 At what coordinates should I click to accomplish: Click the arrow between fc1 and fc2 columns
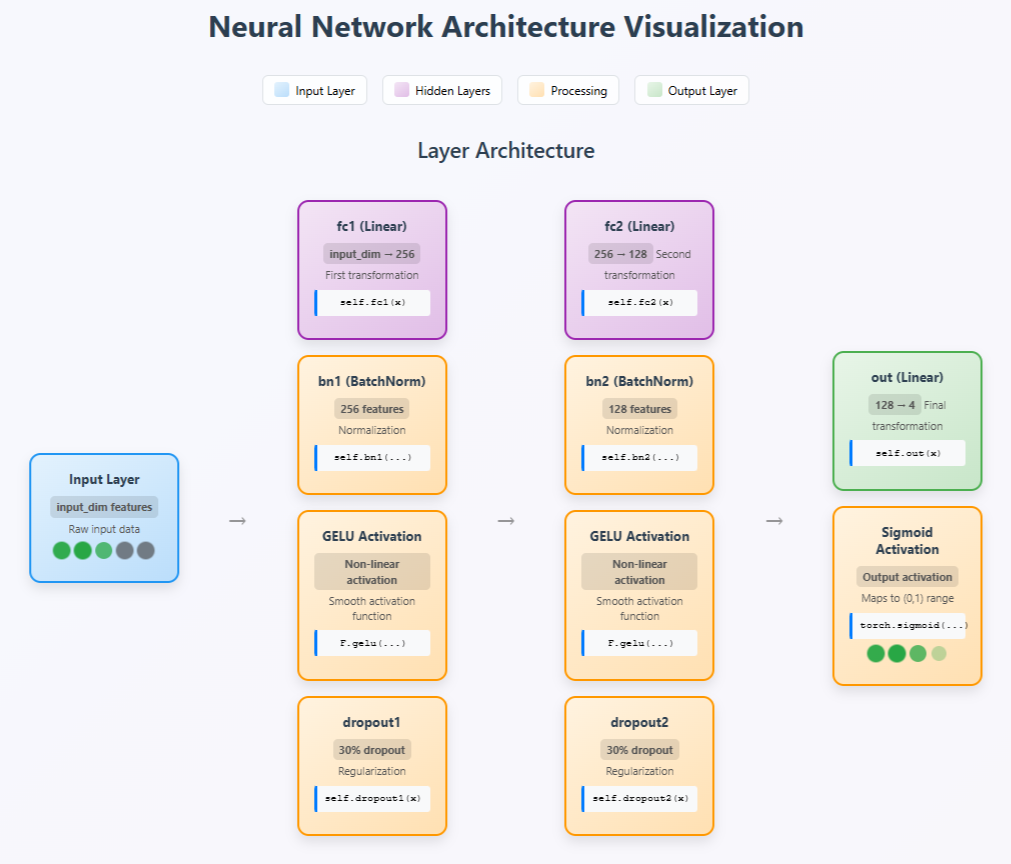[506, 520]
